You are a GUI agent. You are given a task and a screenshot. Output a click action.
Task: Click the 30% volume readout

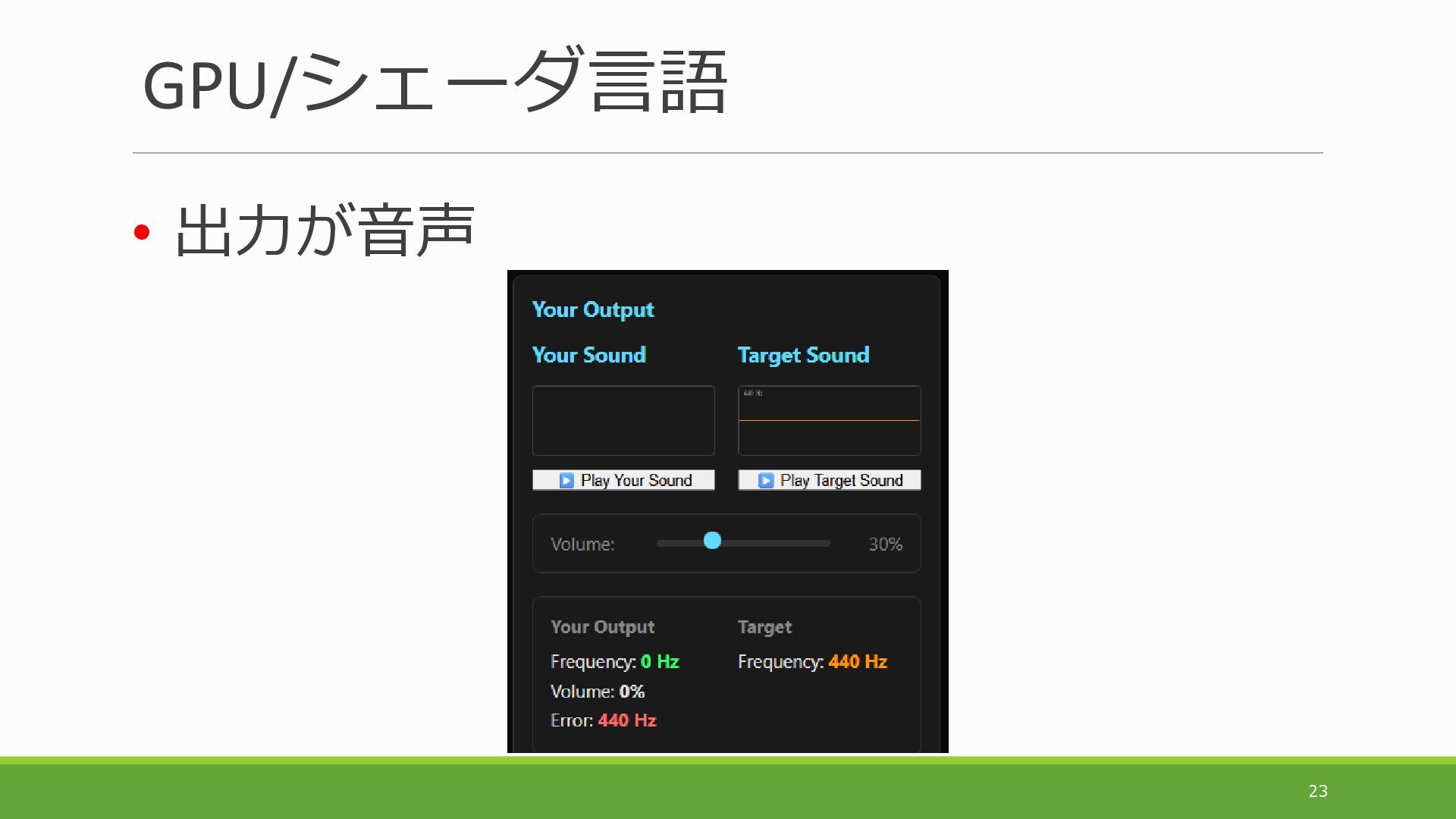[x=885, y=544]
